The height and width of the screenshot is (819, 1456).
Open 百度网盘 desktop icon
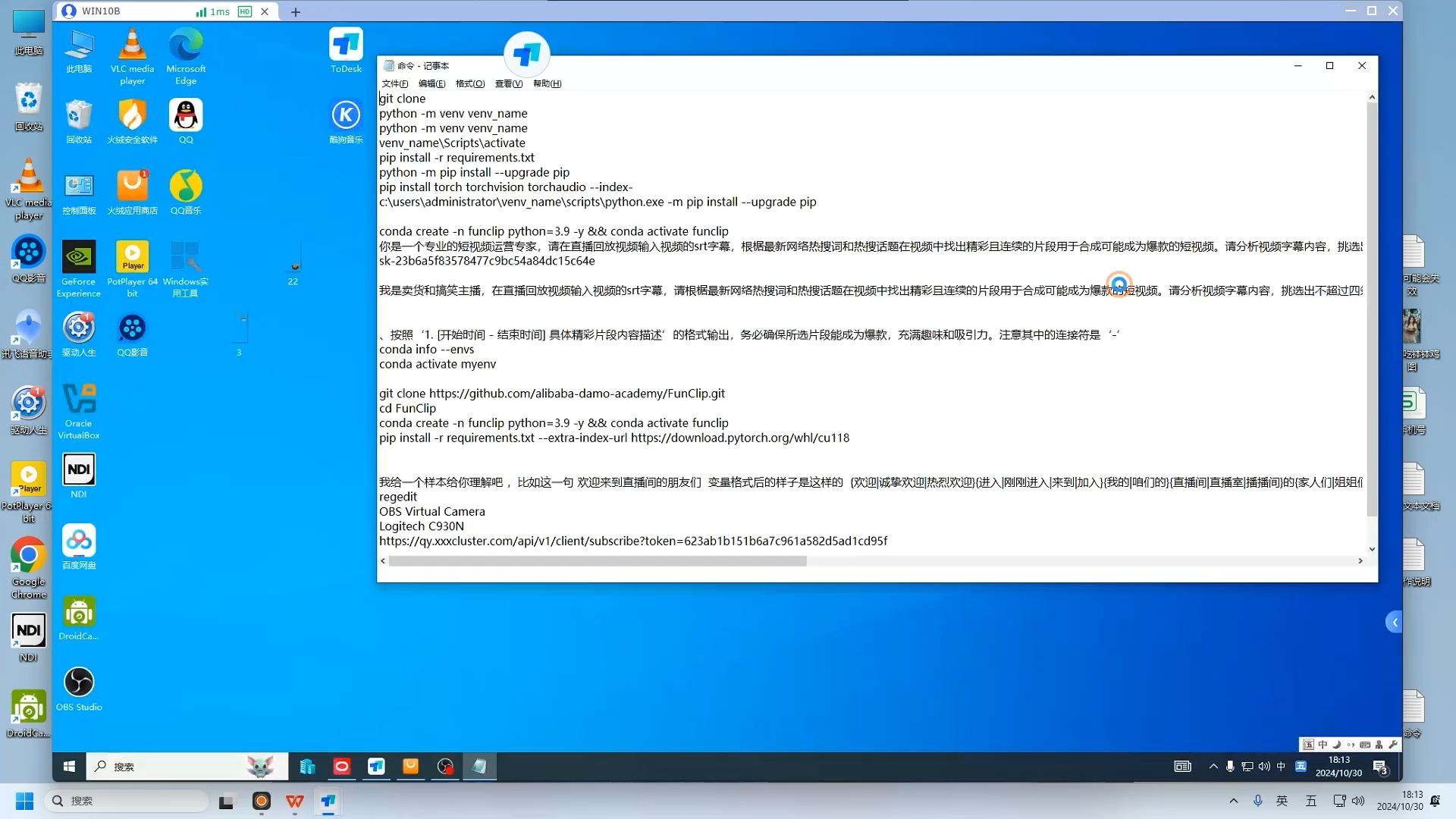[79, 547]
